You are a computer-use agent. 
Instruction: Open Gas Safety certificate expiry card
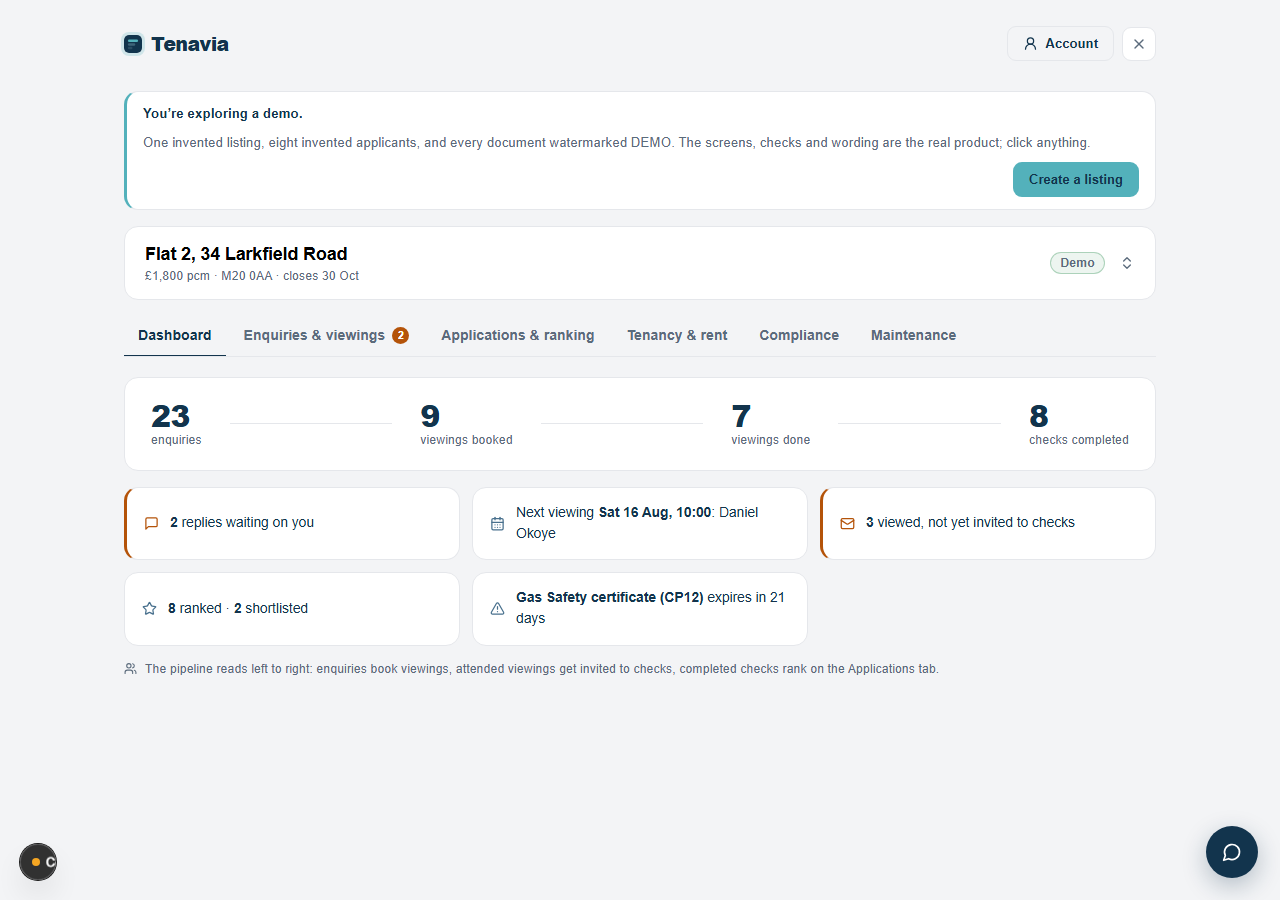(640, 609)
